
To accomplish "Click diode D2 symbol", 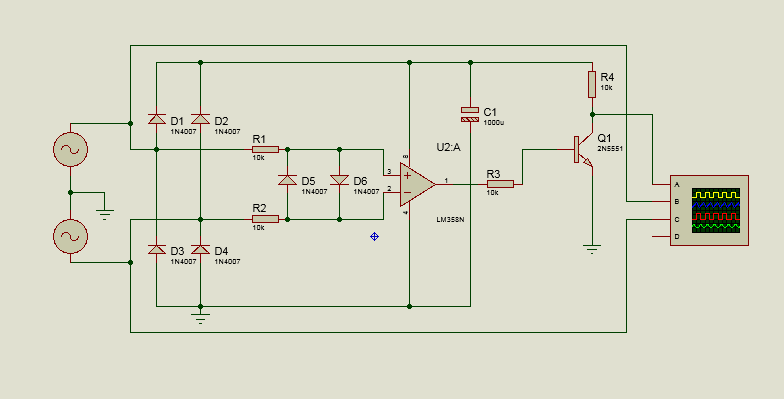I will [x=200, y=119].
